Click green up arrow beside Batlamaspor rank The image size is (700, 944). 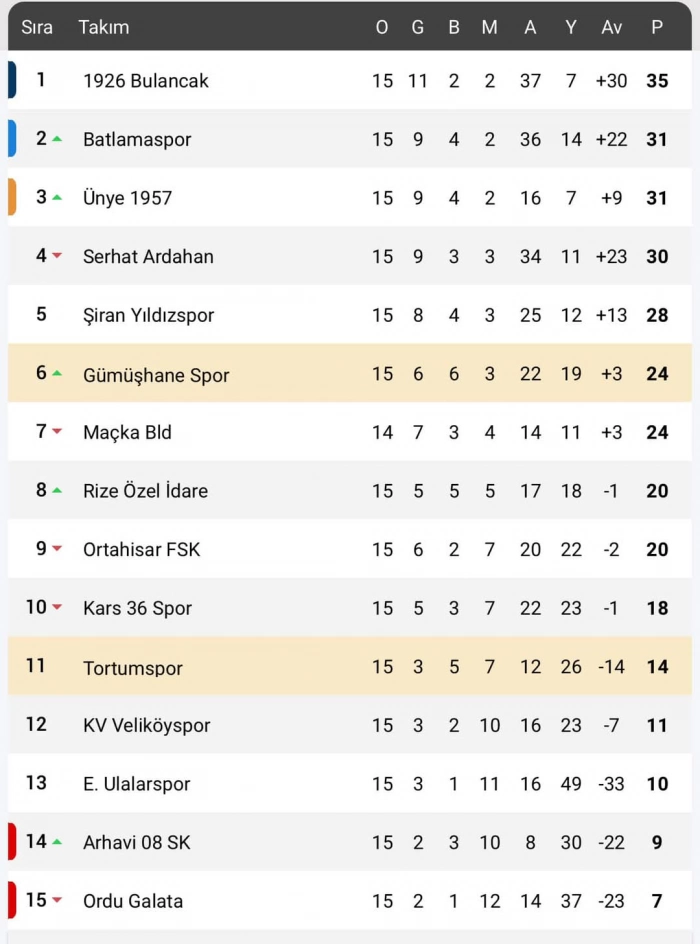[57, 139]
